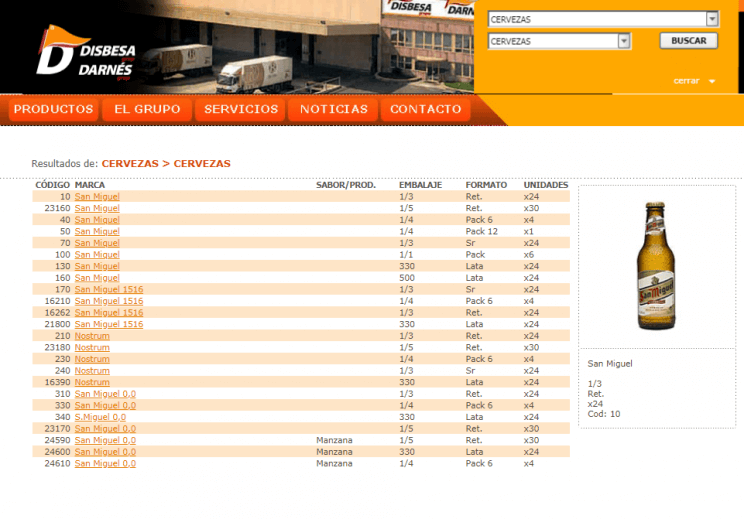This screenshot has width=744, height=519.
Task: Click code number 16262 cell
Action: coord(57,313)
